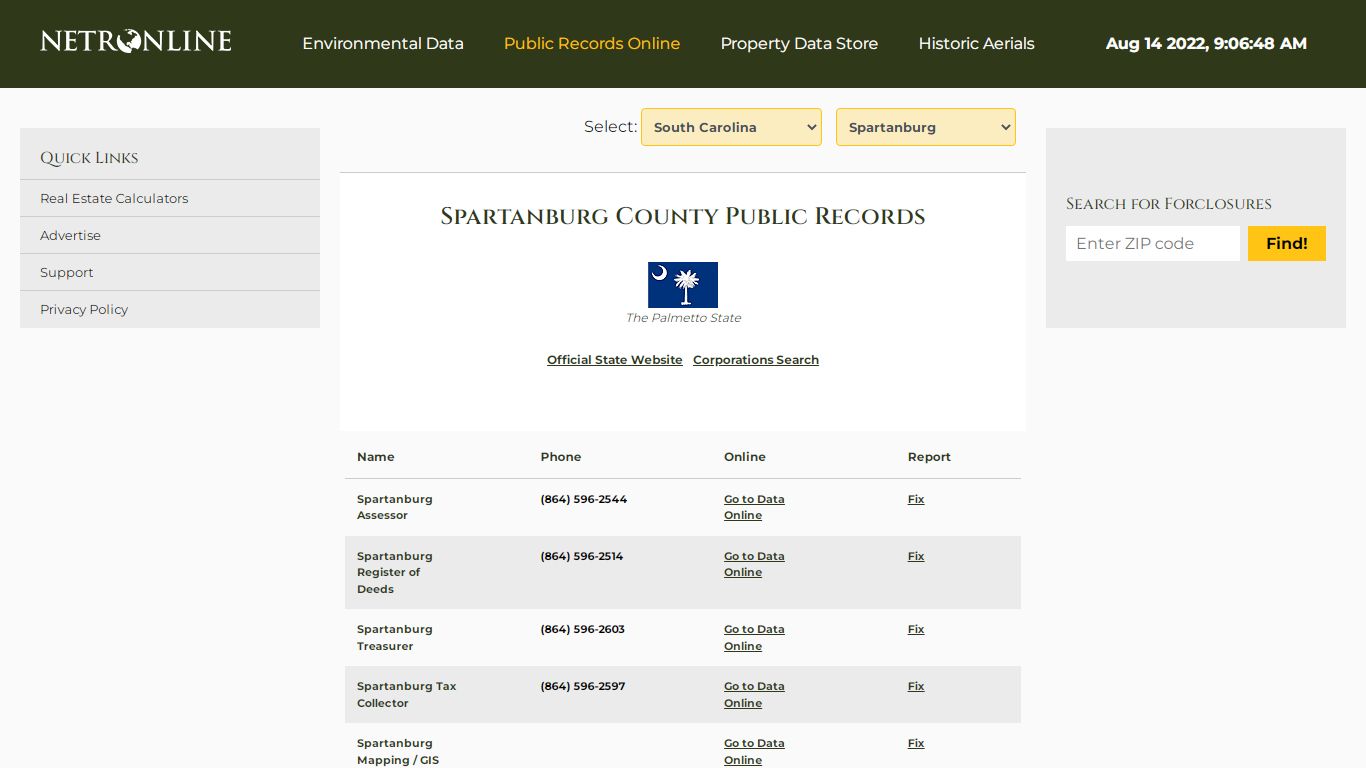1366x768 pixels.
Task: Open Public Records Online
Action: click(592, 44)
